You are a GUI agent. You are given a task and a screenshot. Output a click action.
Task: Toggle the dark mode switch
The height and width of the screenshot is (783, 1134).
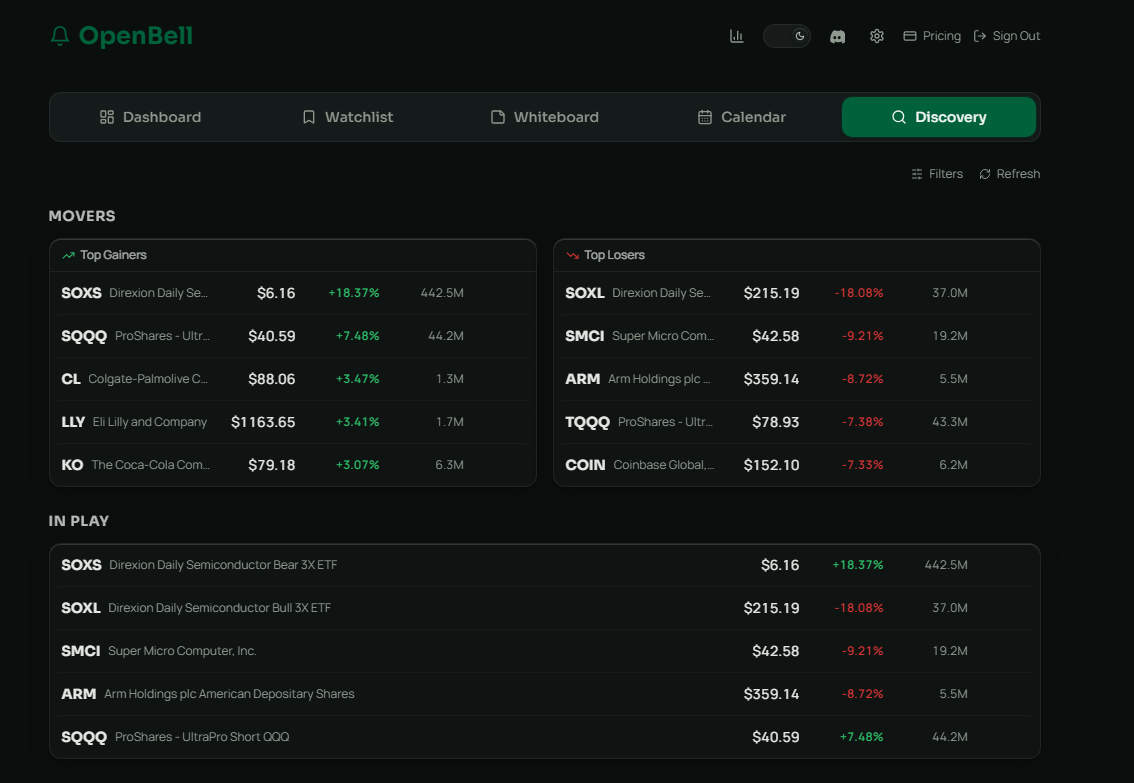click(787, 35)
